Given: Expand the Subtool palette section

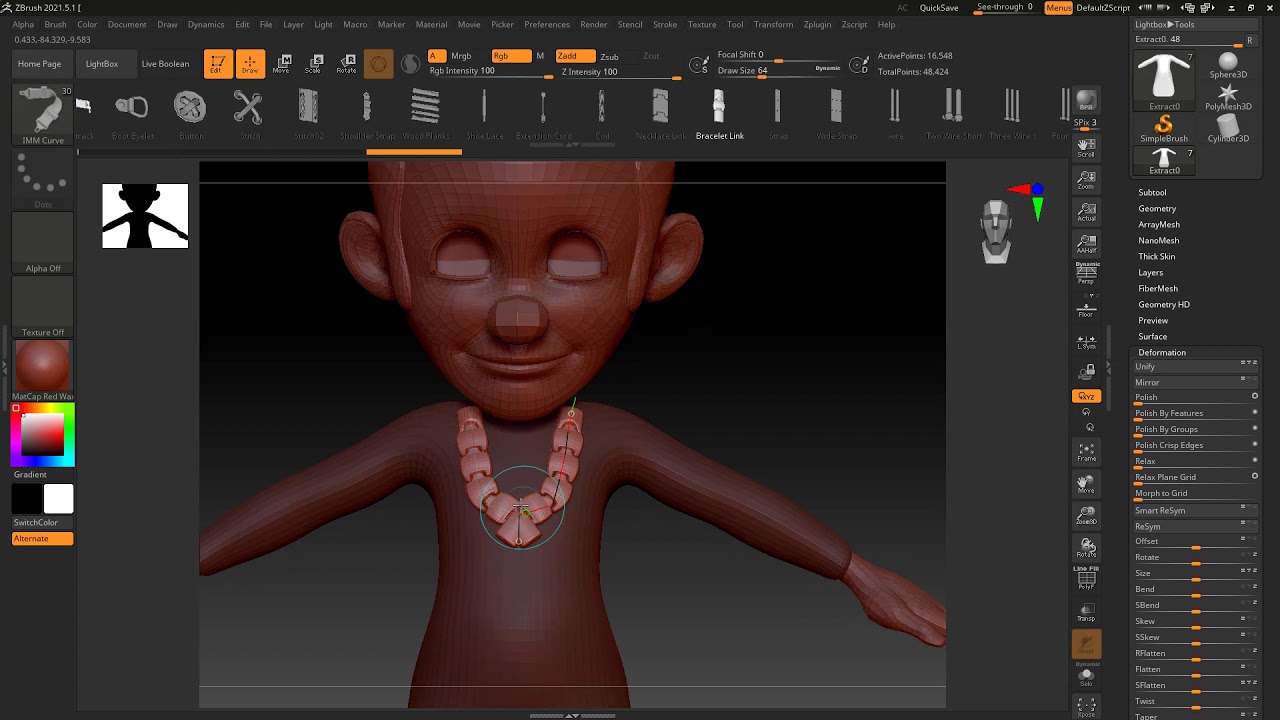Looking at the screenshot, I should 1152,192.
